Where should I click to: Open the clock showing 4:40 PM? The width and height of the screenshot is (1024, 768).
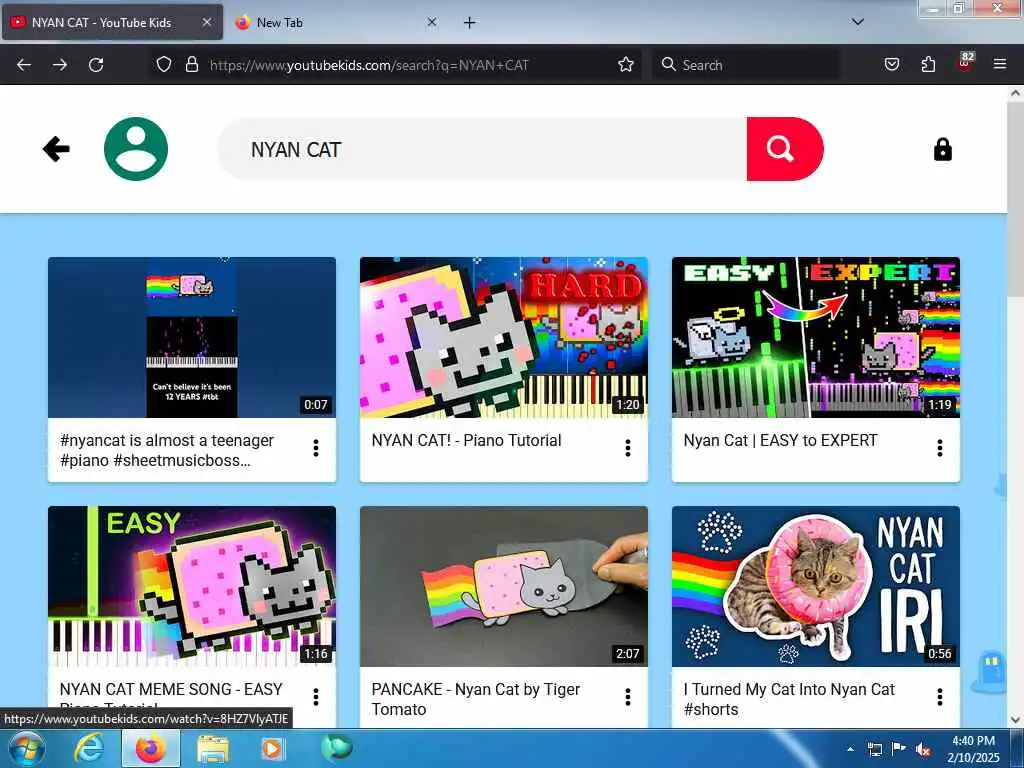[973, 749]
